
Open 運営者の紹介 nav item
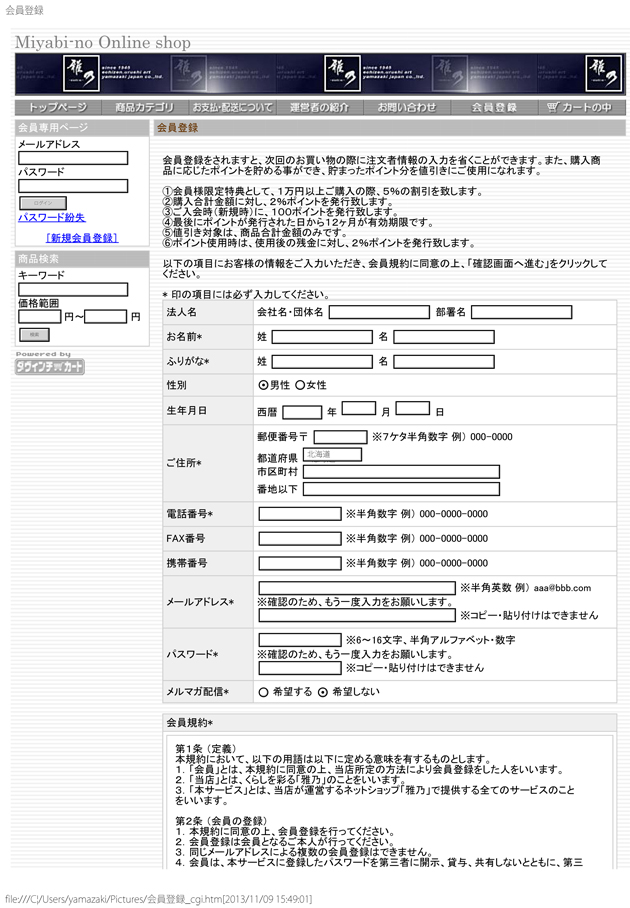(x=320, y=107)
